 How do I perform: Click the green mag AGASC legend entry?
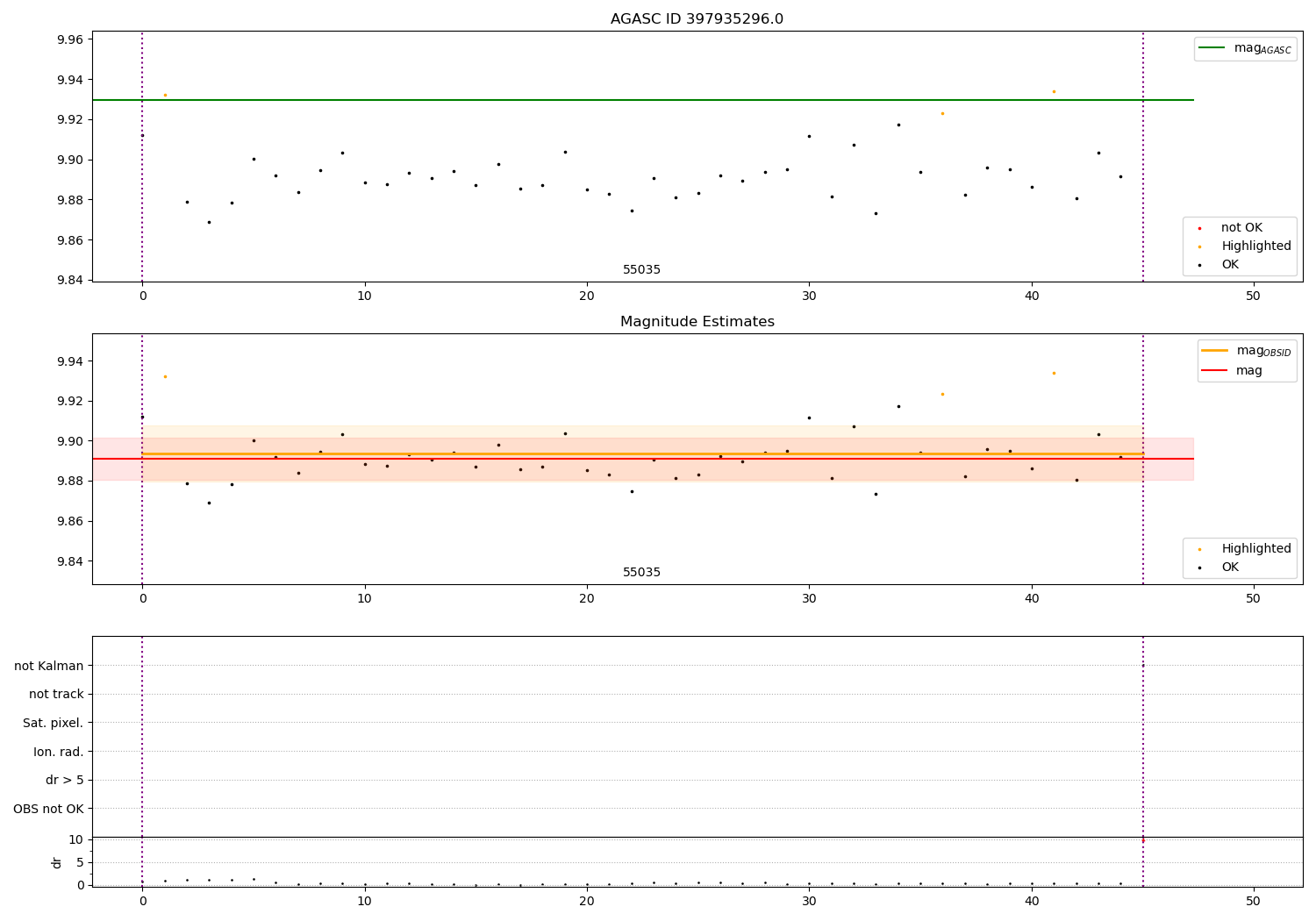(x=1246, y=48)
